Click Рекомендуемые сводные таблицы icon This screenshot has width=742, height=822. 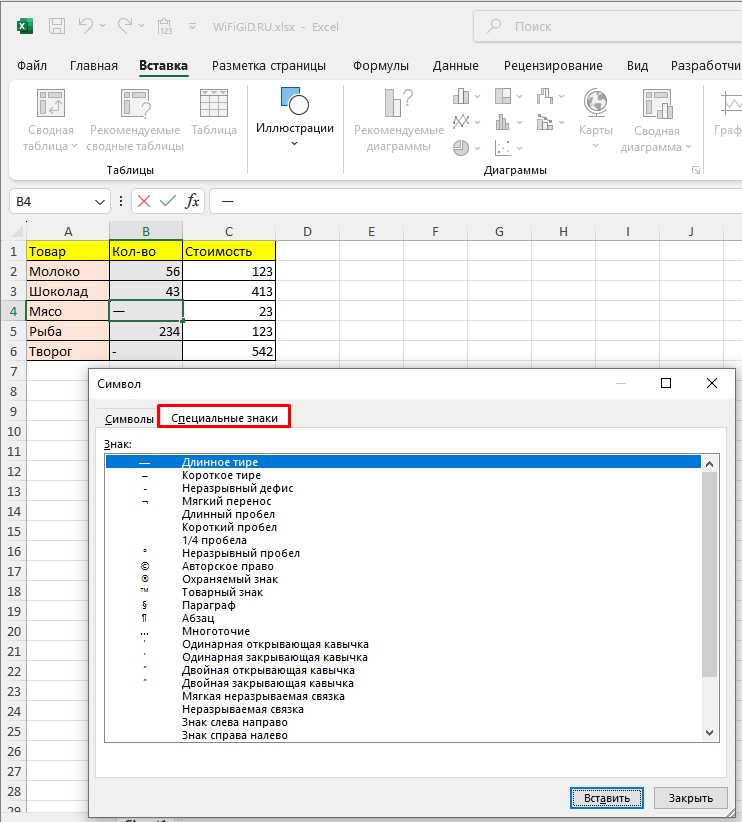pos(135,103)
